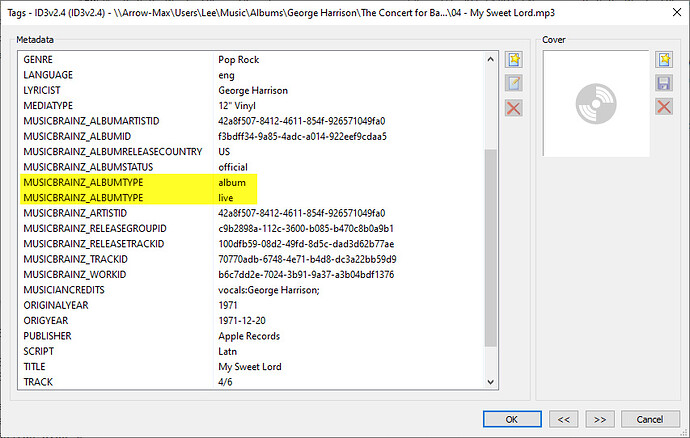
Task: Save cover to file icon
Action: [x=664, y=83]
